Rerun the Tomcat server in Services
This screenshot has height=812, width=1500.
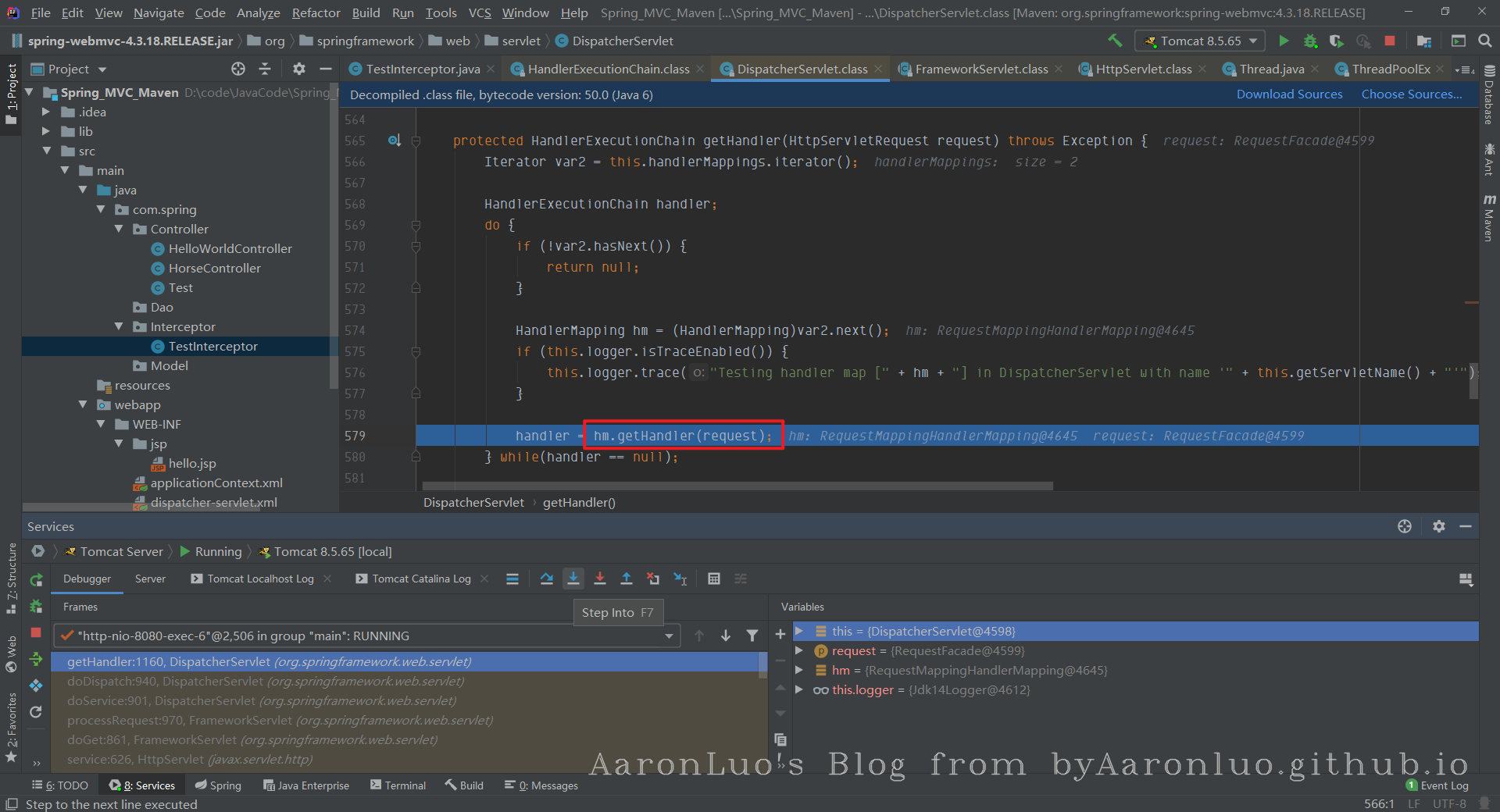pyautogui.click(x=36, y=580)
